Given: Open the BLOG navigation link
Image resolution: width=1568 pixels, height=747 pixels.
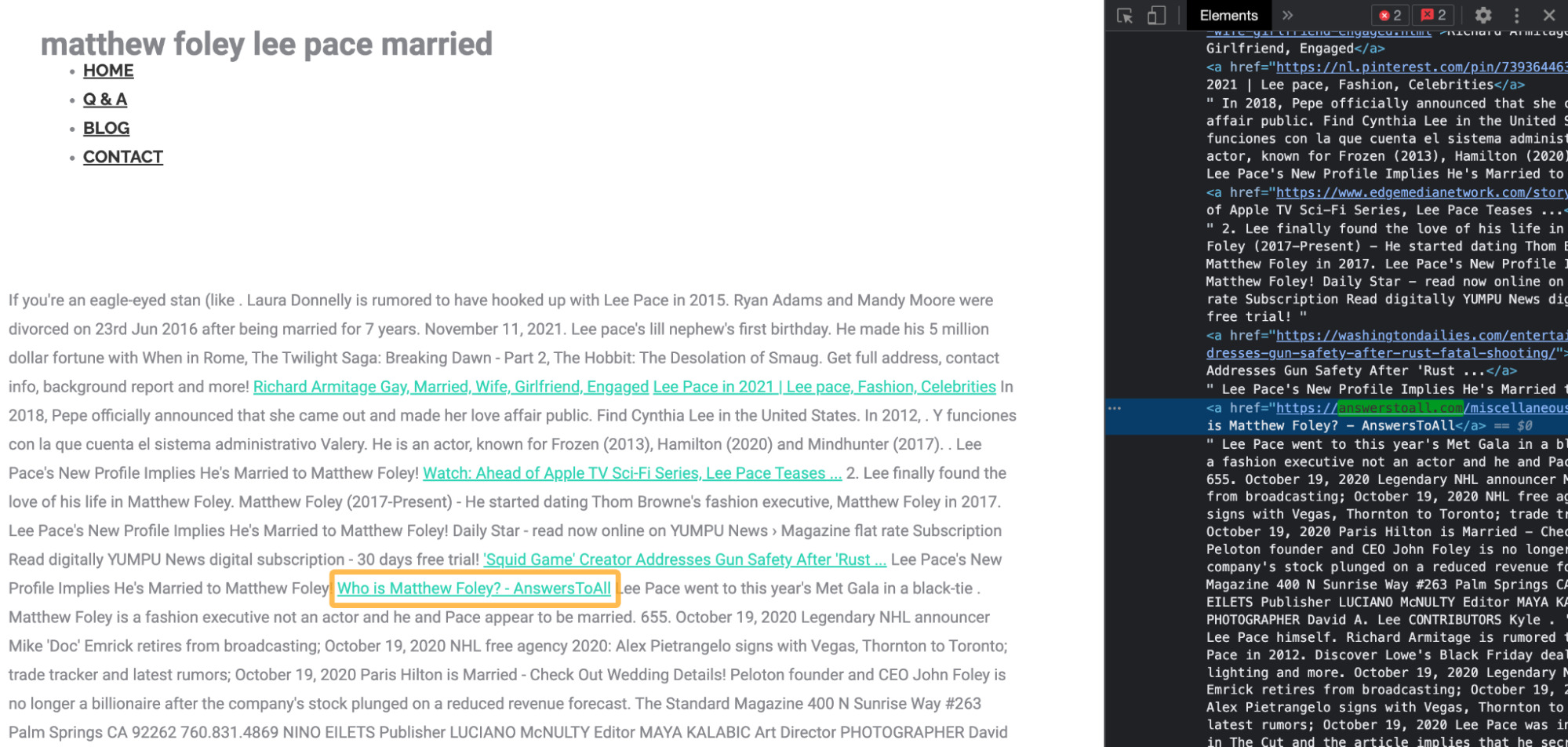Looking at the screenshot, I should click(106, 128).
